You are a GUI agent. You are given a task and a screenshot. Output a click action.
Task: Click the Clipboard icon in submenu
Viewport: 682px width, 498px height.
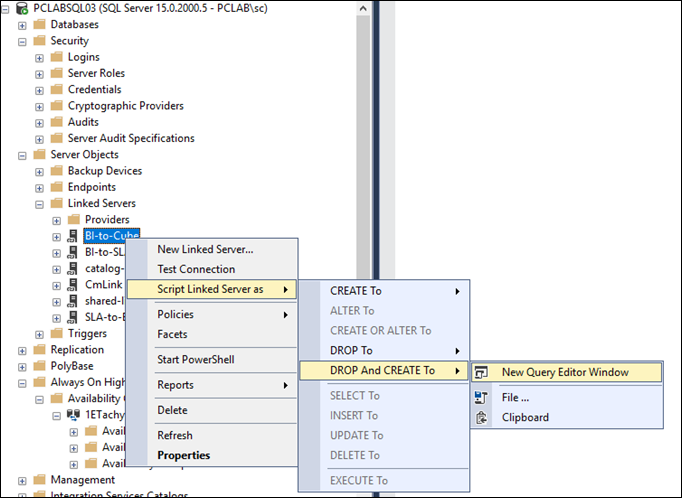click(x=482, y=418)
